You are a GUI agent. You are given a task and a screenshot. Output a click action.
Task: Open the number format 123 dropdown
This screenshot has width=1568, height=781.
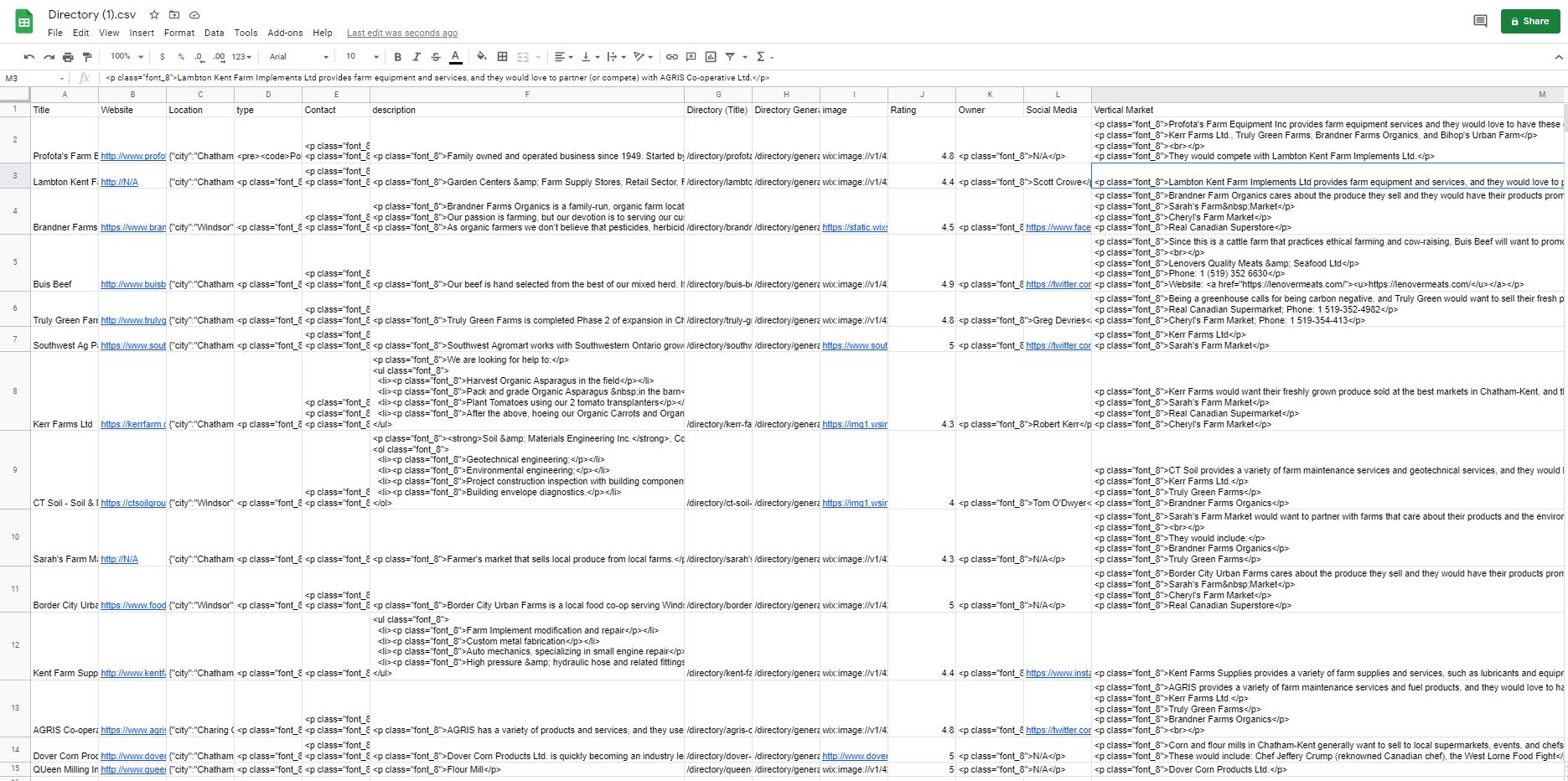pyautogui.click(x=242, y=57)
